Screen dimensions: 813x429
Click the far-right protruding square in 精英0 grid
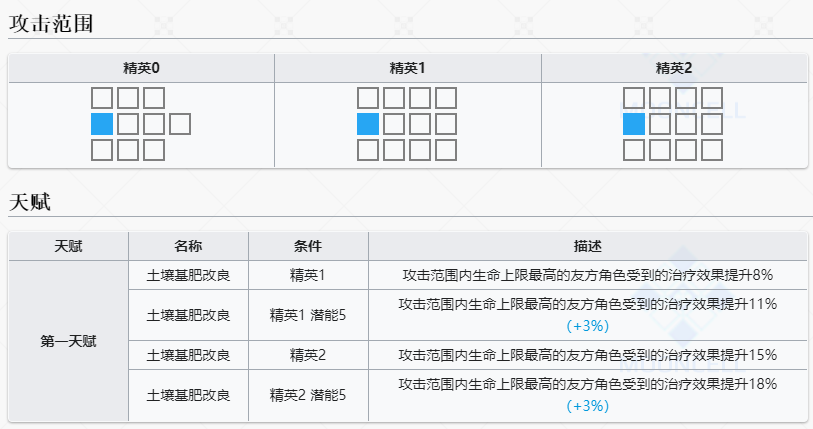(180, 124)
